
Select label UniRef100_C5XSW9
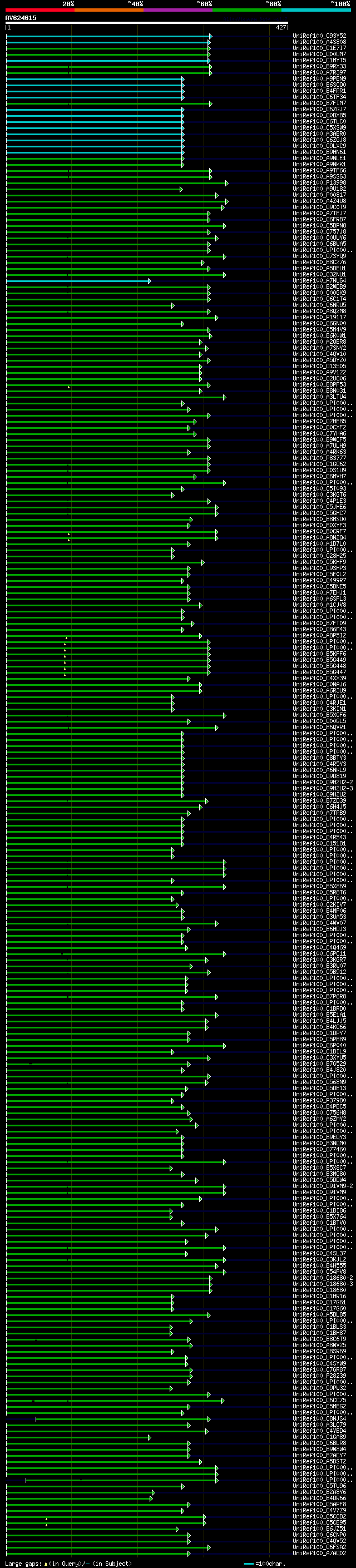point(319,127)
